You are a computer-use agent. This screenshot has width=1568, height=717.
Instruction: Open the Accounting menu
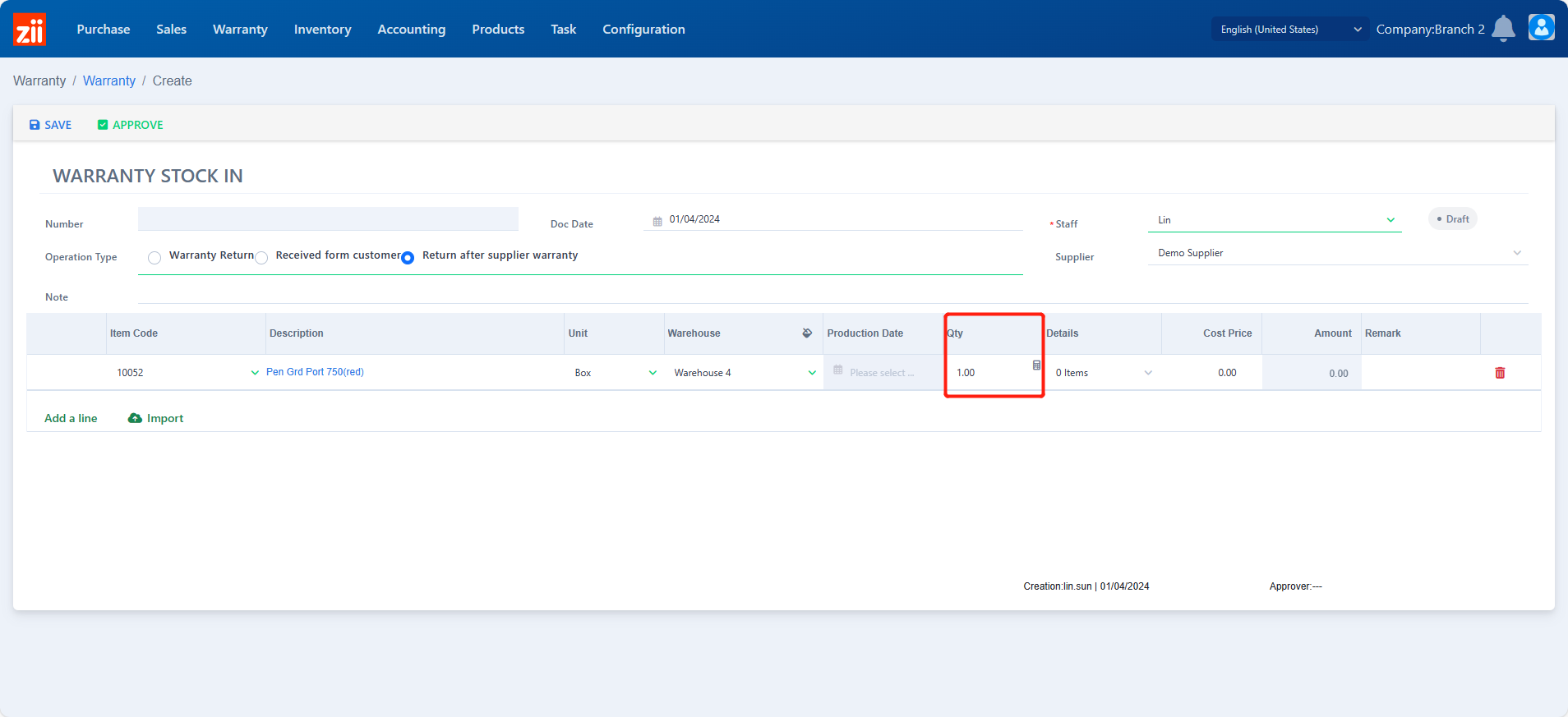412,30
